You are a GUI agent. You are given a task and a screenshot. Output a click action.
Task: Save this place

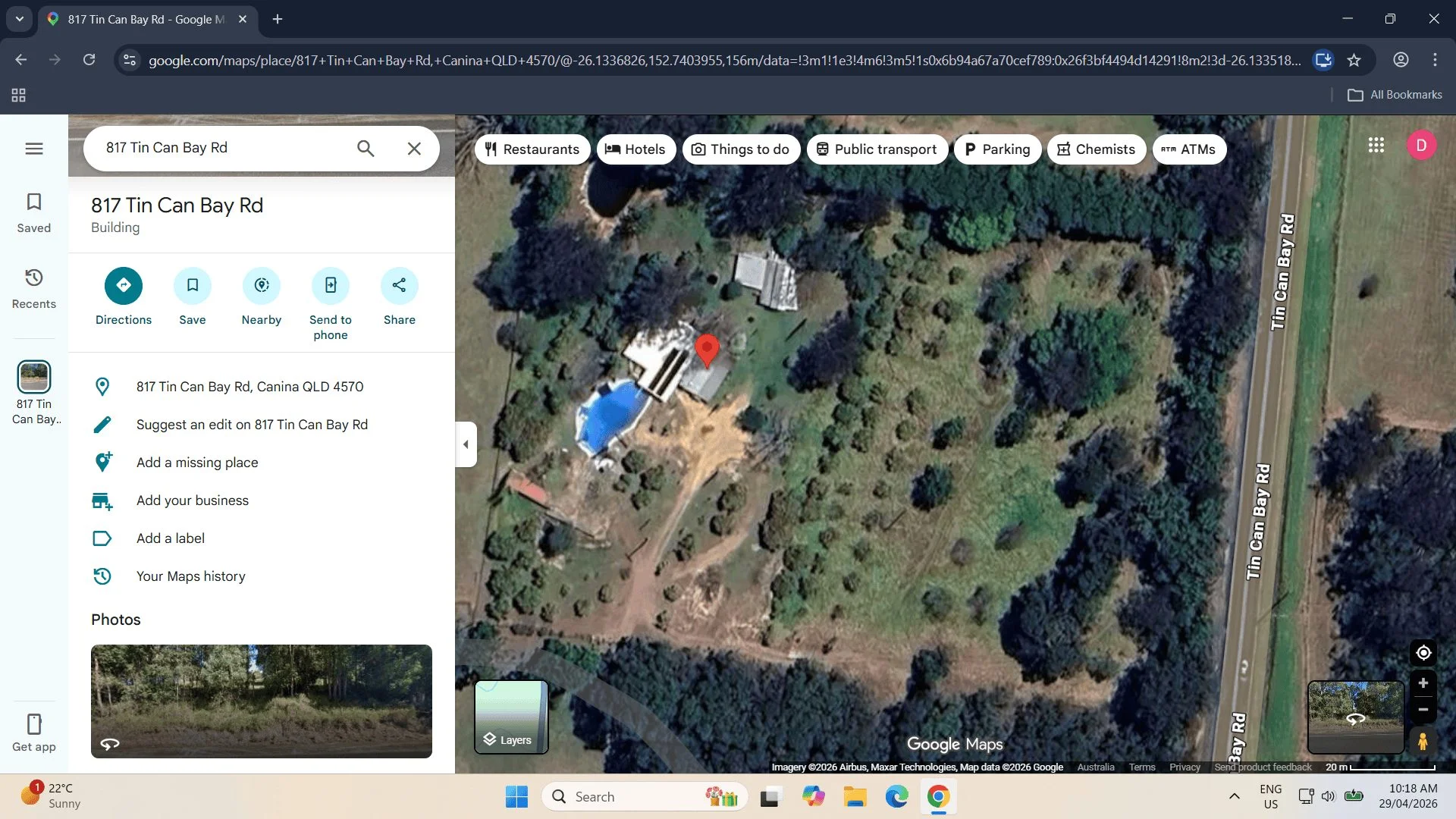coord(193,297)
